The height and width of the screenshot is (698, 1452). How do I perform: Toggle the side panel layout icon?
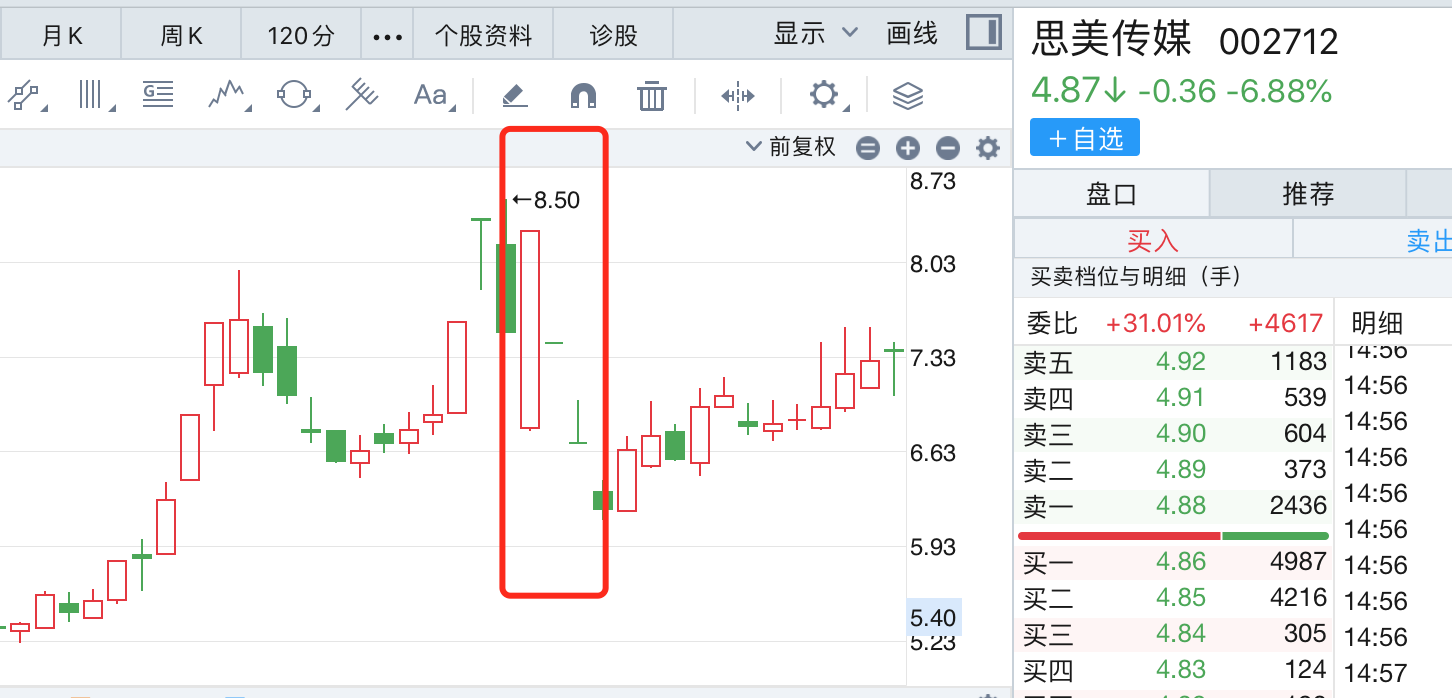pyautogui.click(x=984, y=33)
